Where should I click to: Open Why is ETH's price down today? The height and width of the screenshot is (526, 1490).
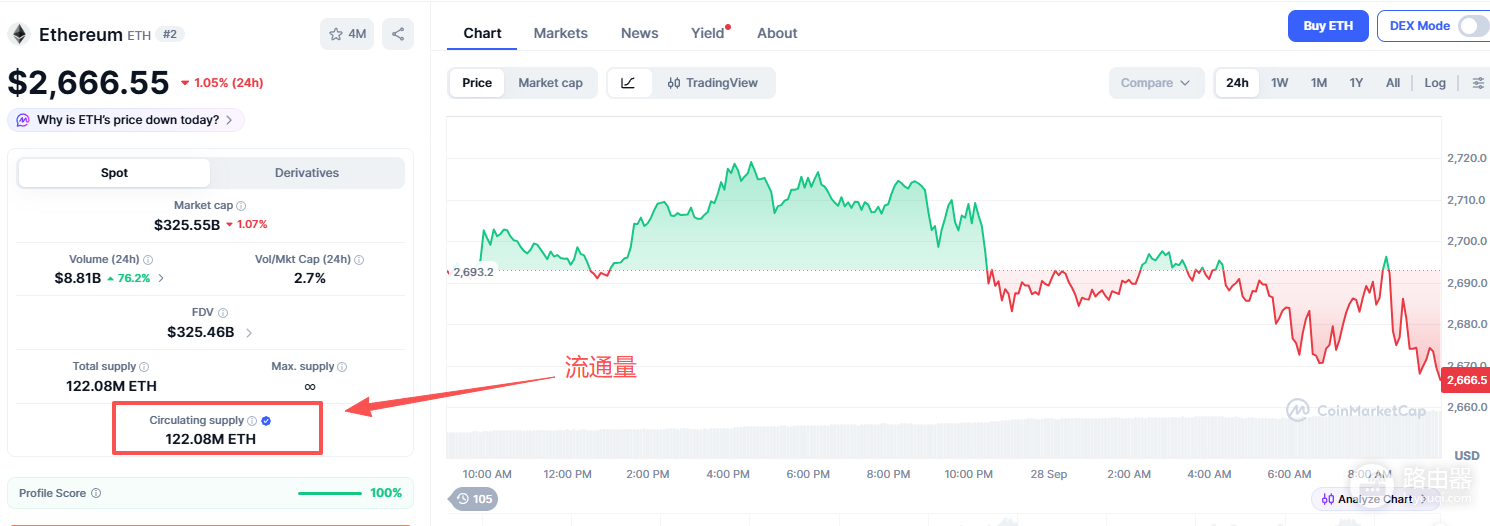click(126, 120)
